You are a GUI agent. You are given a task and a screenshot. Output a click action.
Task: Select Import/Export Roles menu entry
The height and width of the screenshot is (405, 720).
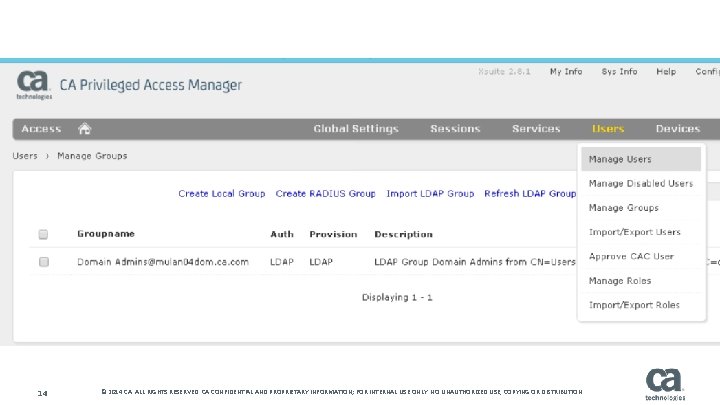tap(641, 305)
